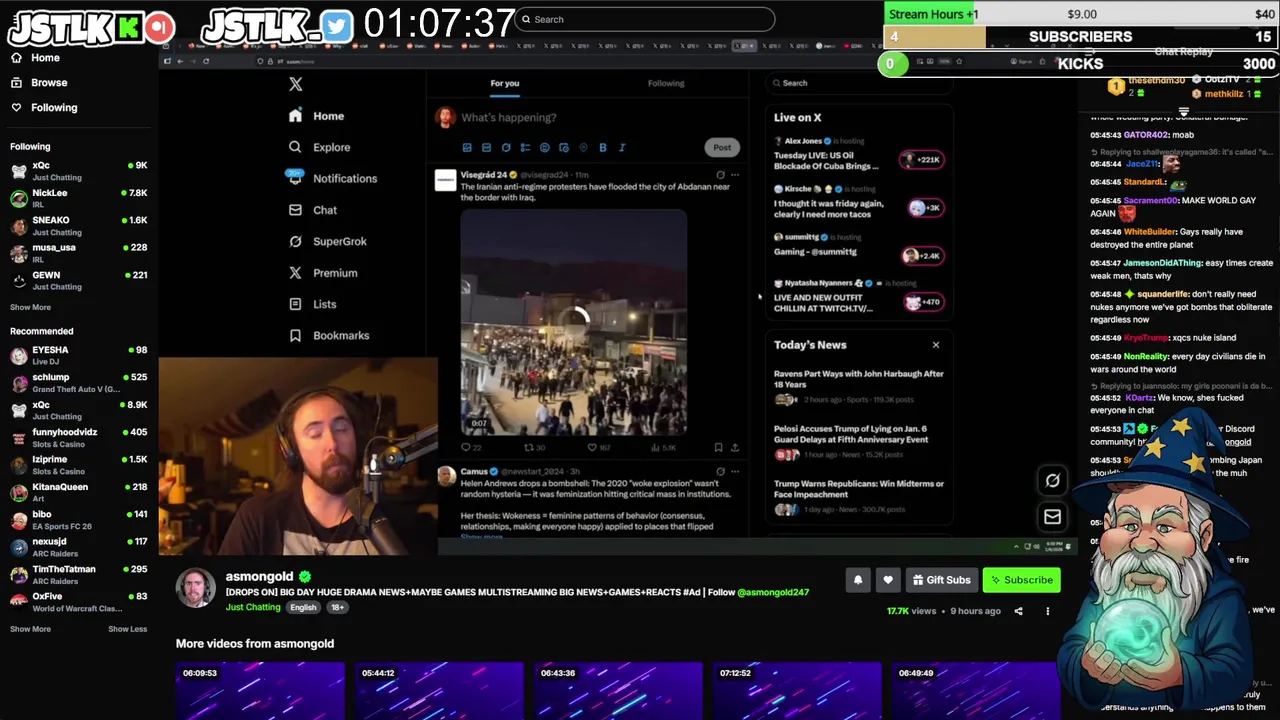1280x720 pixels.
Task: Toggle bold formatting in X composer
Action: 603,147
